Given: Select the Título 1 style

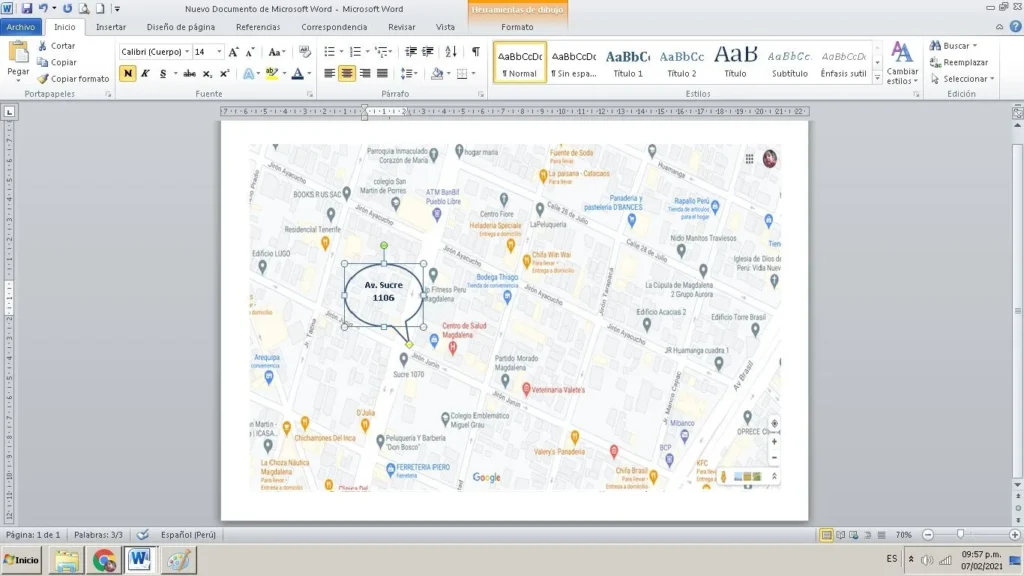Looking at the screenshot, I should click(628, 63).
